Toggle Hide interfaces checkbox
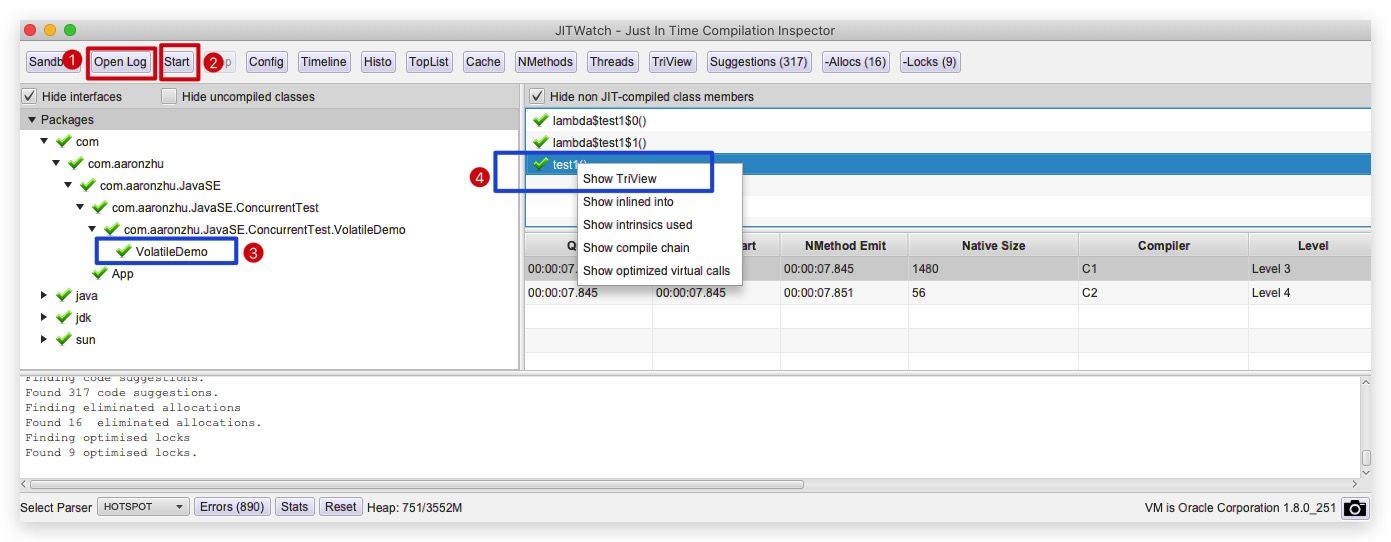The height and width of the screenshot is (542, 1391). pos(30,97)
